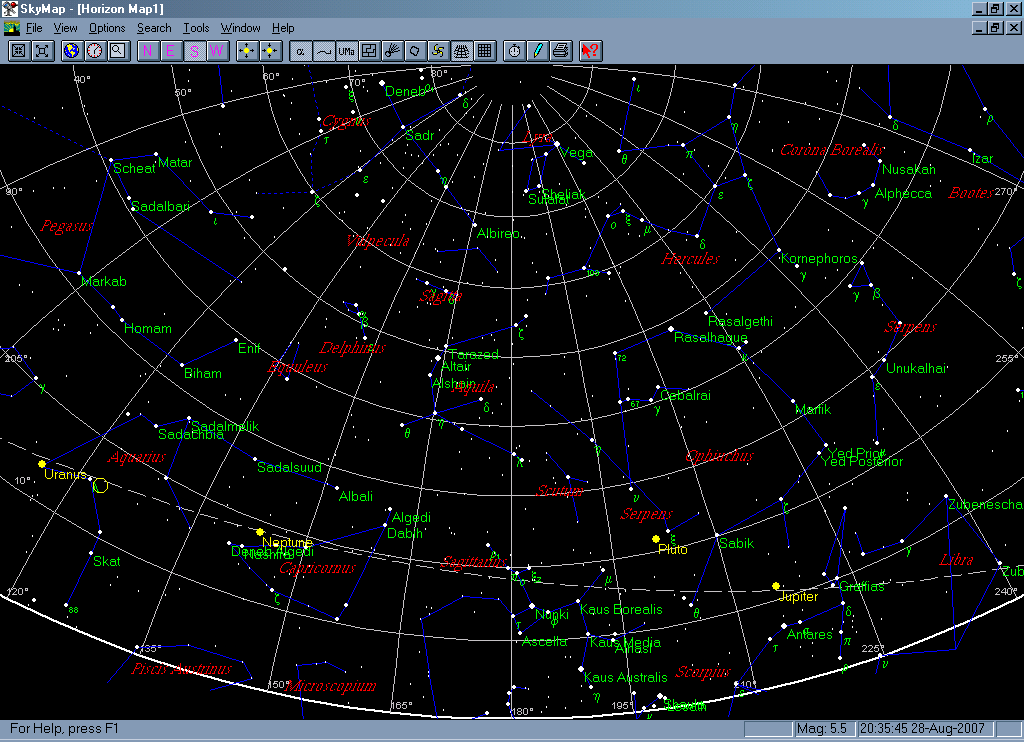This screenshot has height=742, width=1024.
Task: Click the Hercules constellation name
Action: tap(690, 259)
